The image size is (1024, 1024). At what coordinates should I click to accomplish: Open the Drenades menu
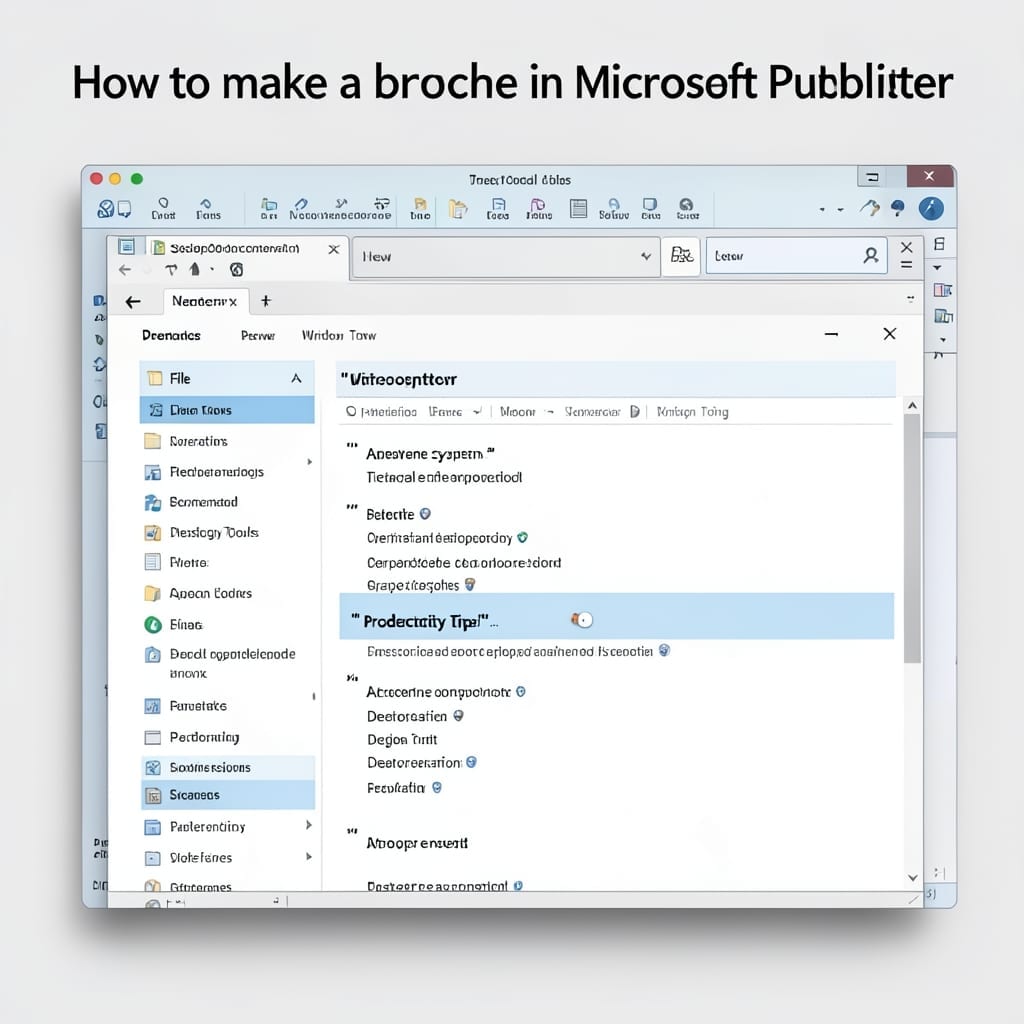(171, 335)
